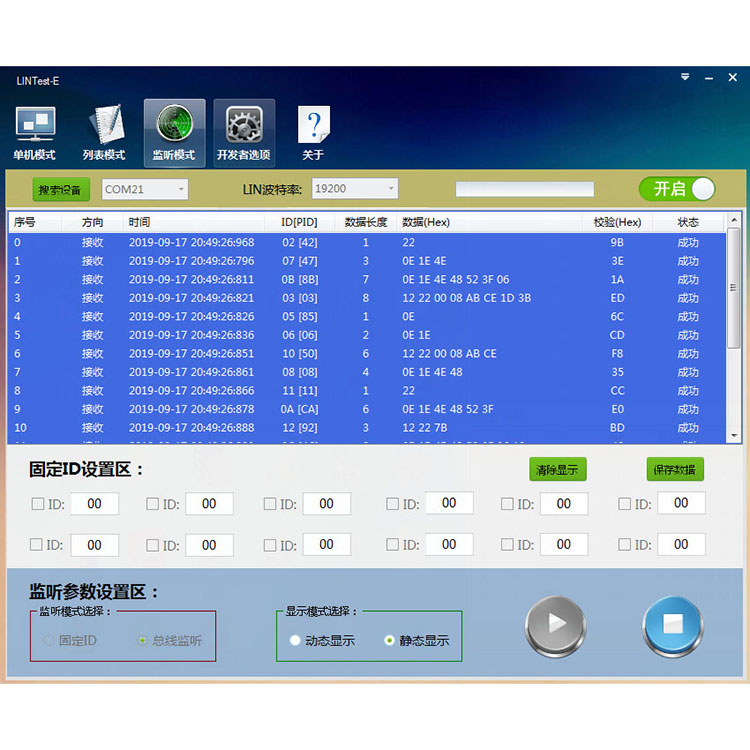Expand the 19200 baud rate dropdown

(x=355, y=189)
